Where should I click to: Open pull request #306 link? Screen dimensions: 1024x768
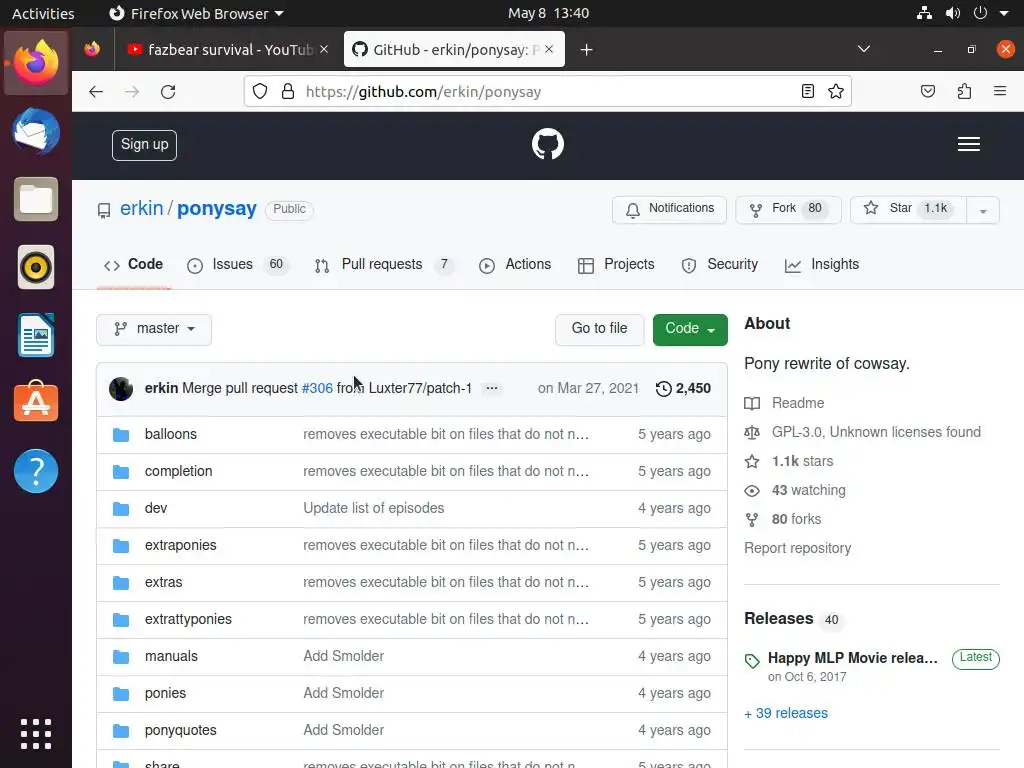coord(317,389)
